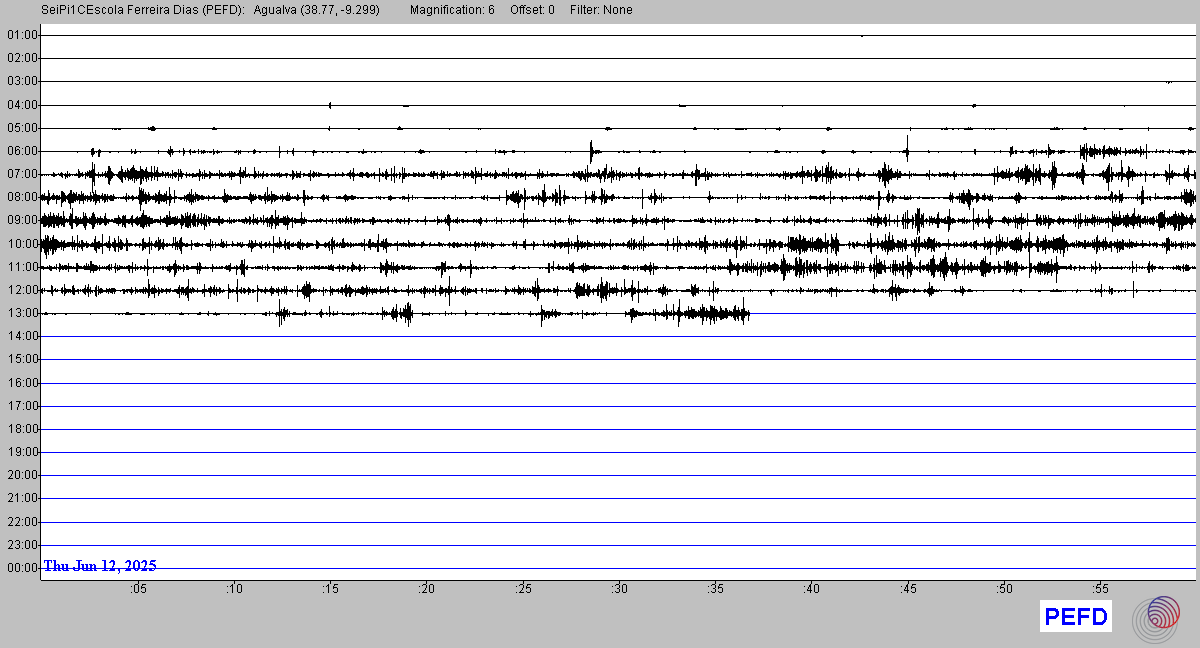Click the ':40' minute axis label

812,589
